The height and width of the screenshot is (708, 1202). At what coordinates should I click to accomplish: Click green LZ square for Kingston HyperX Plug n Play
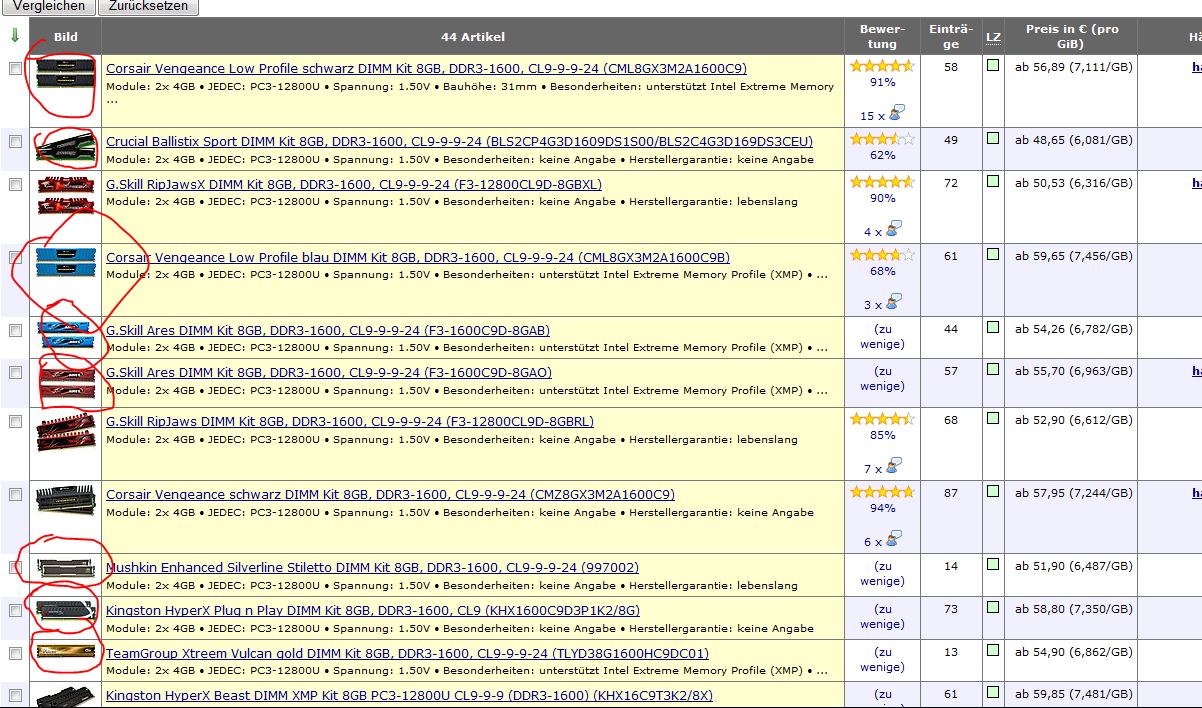[x=993, y=608]
